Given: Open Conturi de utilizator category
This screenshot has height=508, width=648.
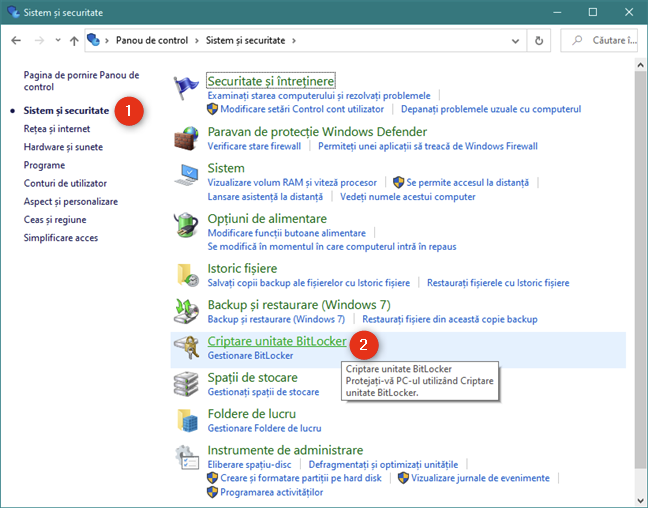Looking at the screenshot, I should (x=65, y=184).
